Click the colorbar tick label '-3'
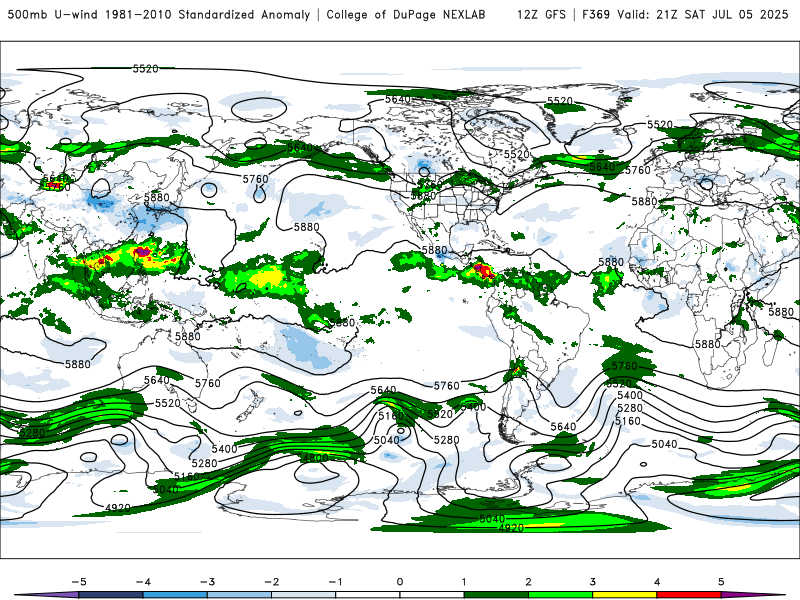Viewport: 800px width, 600px height. 207,582
